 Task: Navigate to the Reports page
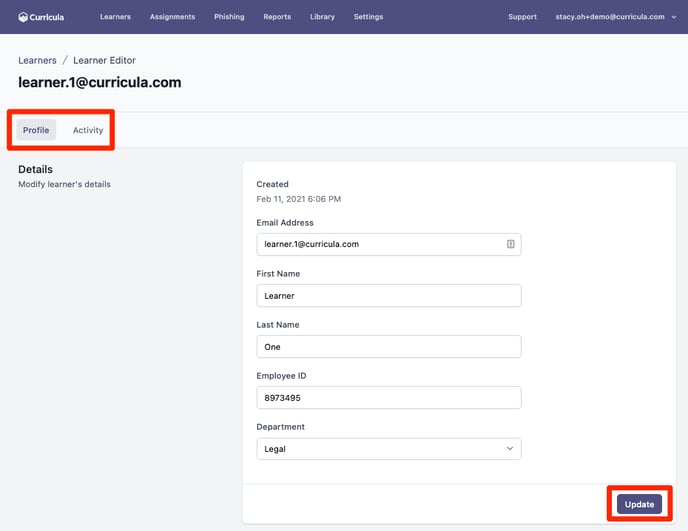pyautogui.click(x=277, y=17)
